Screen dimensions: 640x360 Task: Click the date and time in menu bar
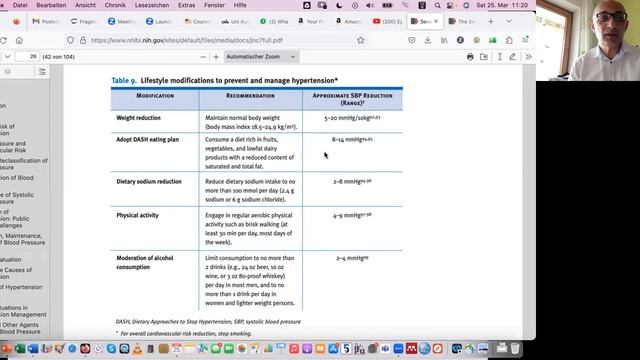tap(502, 5)
